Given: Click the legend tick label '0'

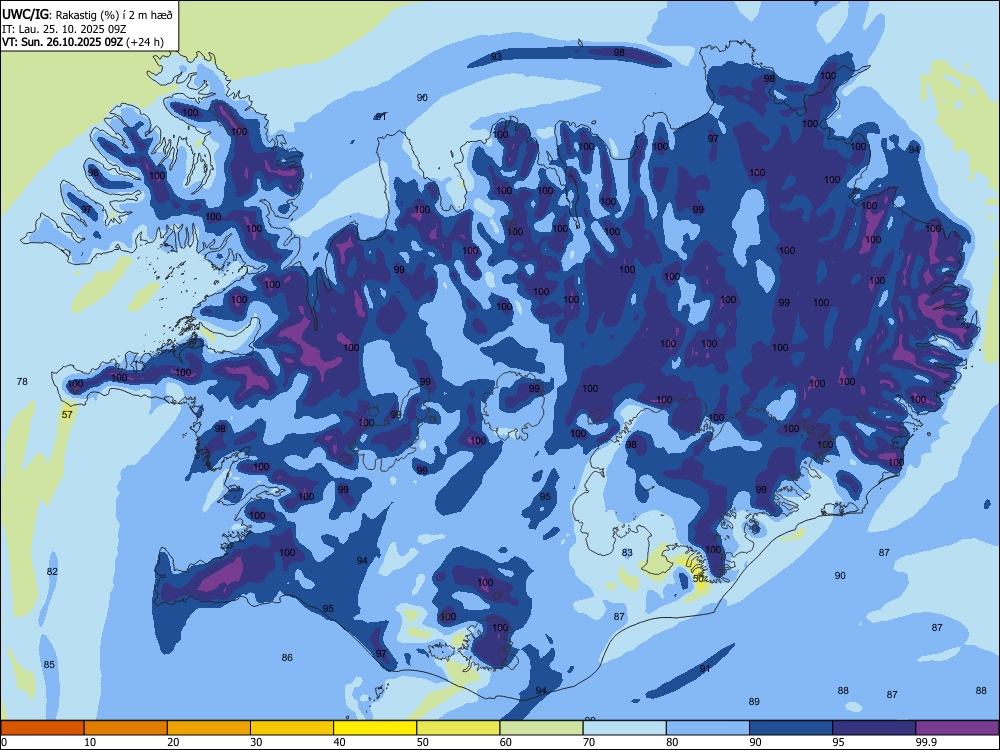Looking at the screenshot, I should click(4, 742).
